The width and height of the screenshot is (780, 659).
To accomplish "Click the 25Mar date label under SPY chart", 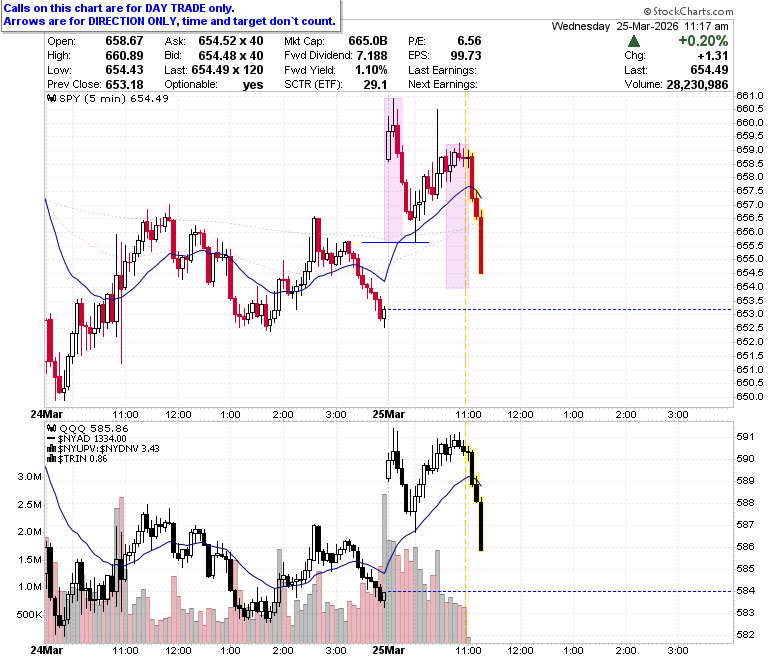I will 388,414.
